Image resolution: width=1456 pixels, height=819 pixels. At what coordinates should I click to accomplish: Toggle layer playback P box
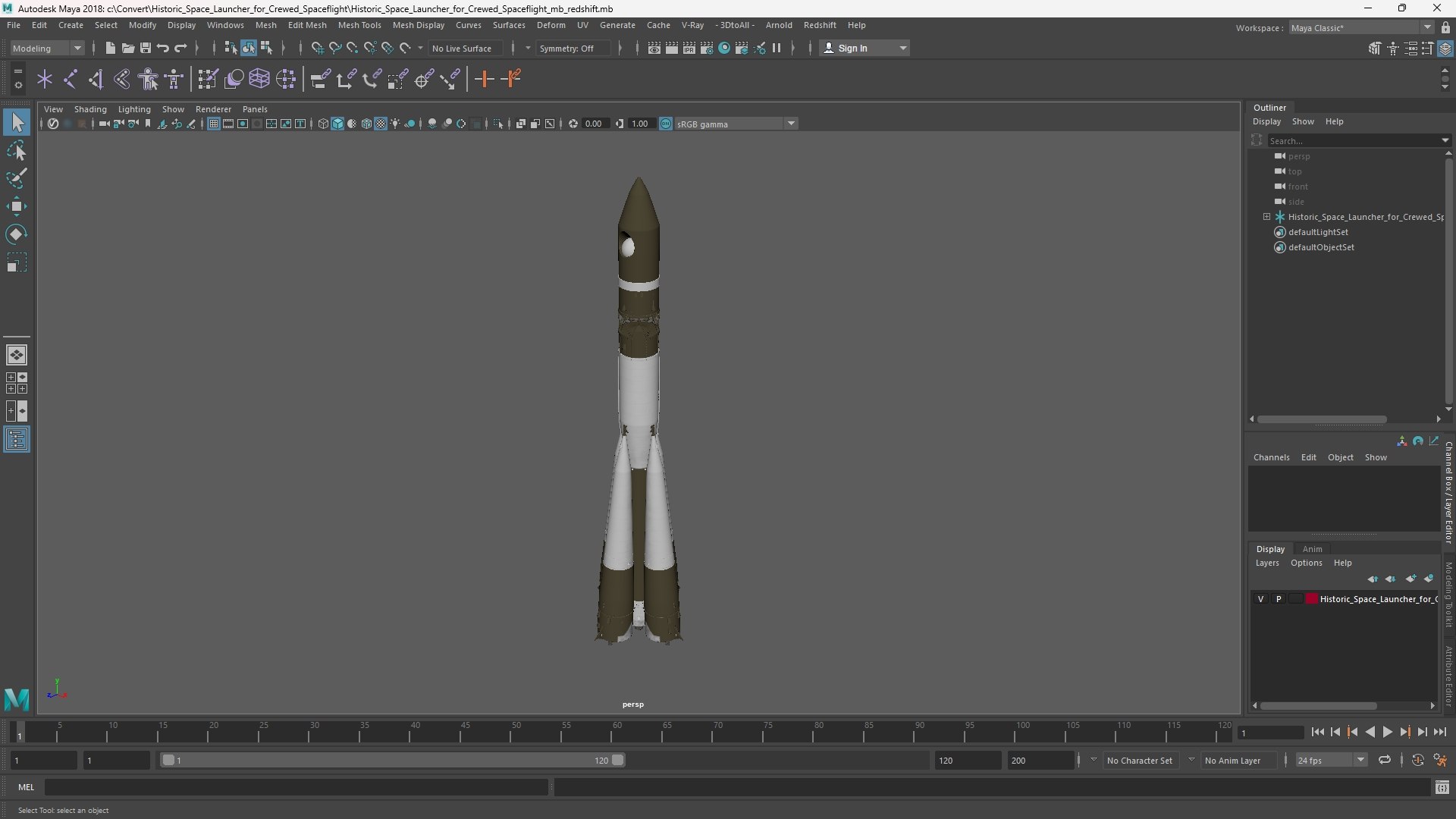[1279, 599]
